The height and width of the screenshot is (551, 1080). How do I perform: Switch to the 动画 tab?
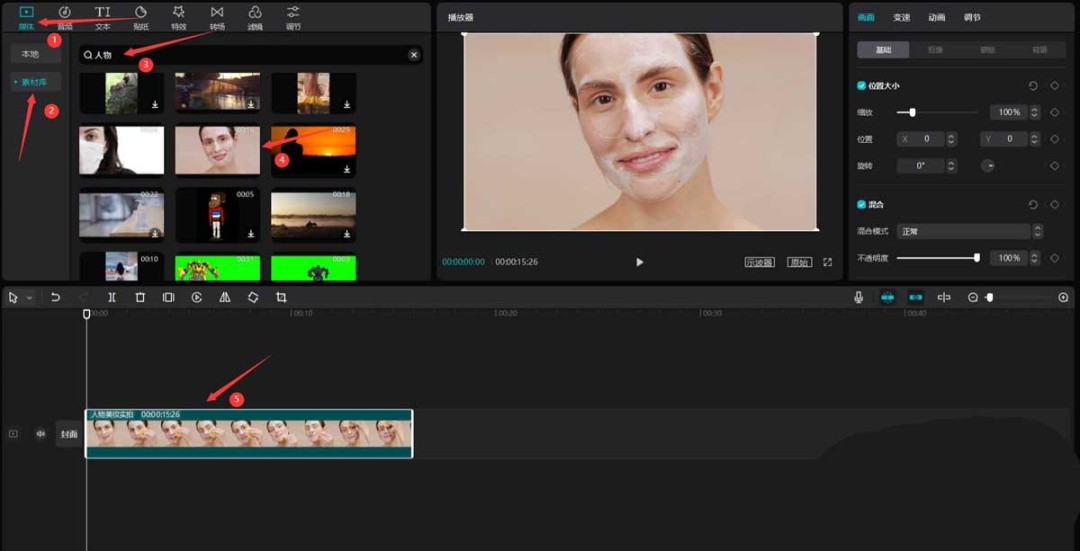coord(936,17)
